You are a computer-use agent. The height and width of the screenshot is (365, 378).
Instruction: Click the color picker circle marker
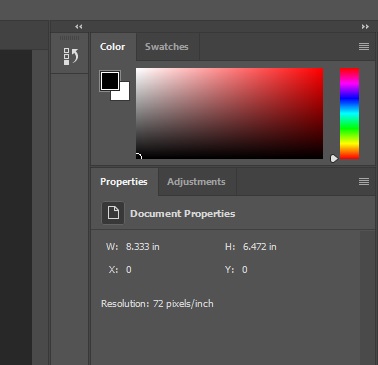point(138,157)
